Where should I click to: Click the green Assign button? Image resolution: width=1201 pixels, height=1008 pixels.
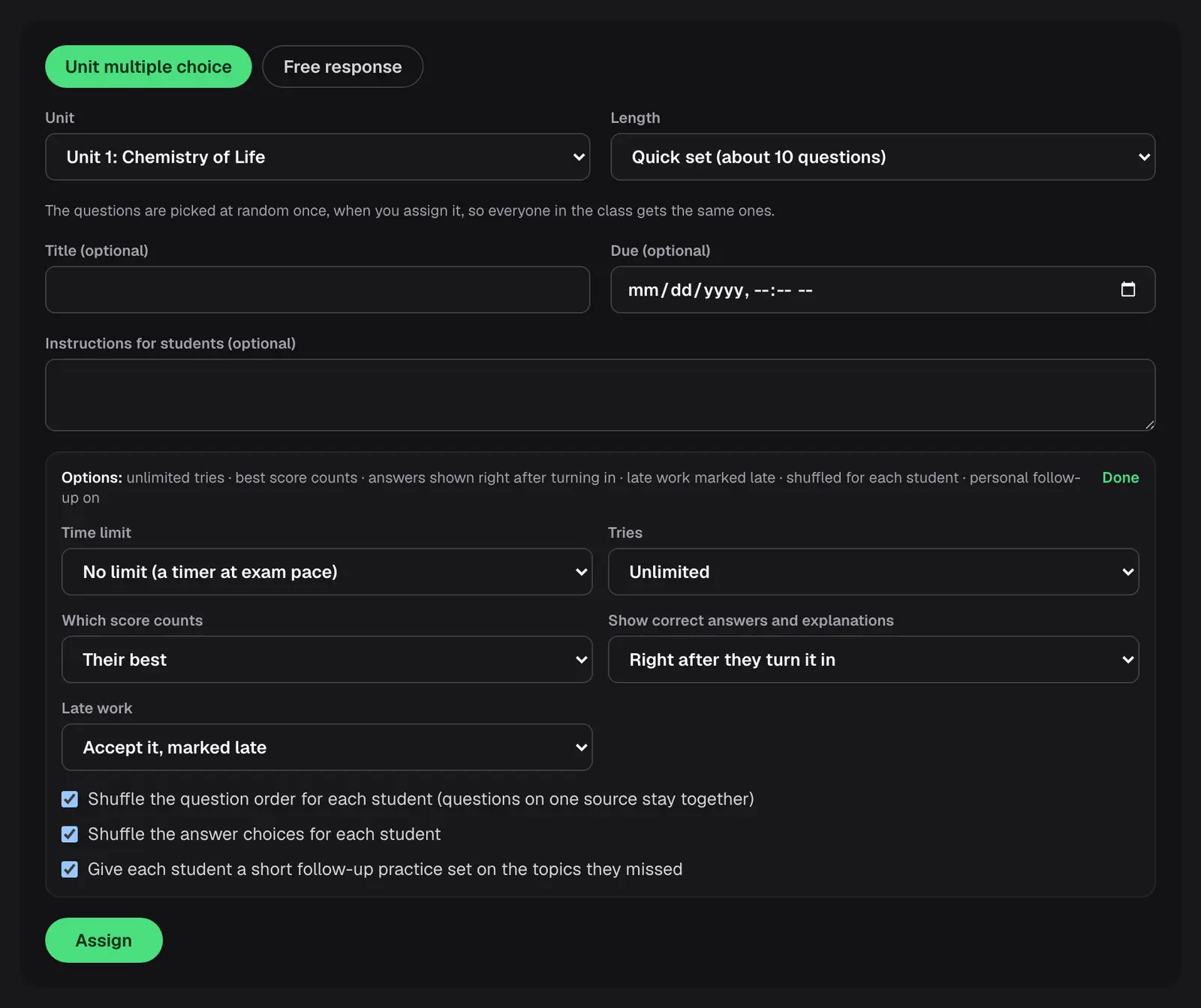[x=104, y=940]
